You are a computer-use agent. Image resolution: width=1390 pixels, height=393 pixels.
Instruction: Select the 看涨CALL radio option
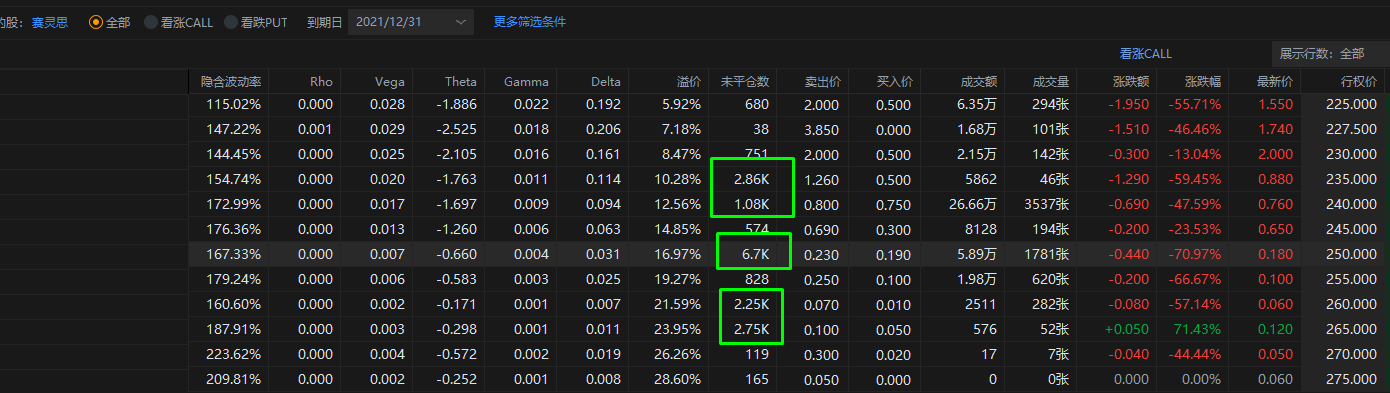151,22
